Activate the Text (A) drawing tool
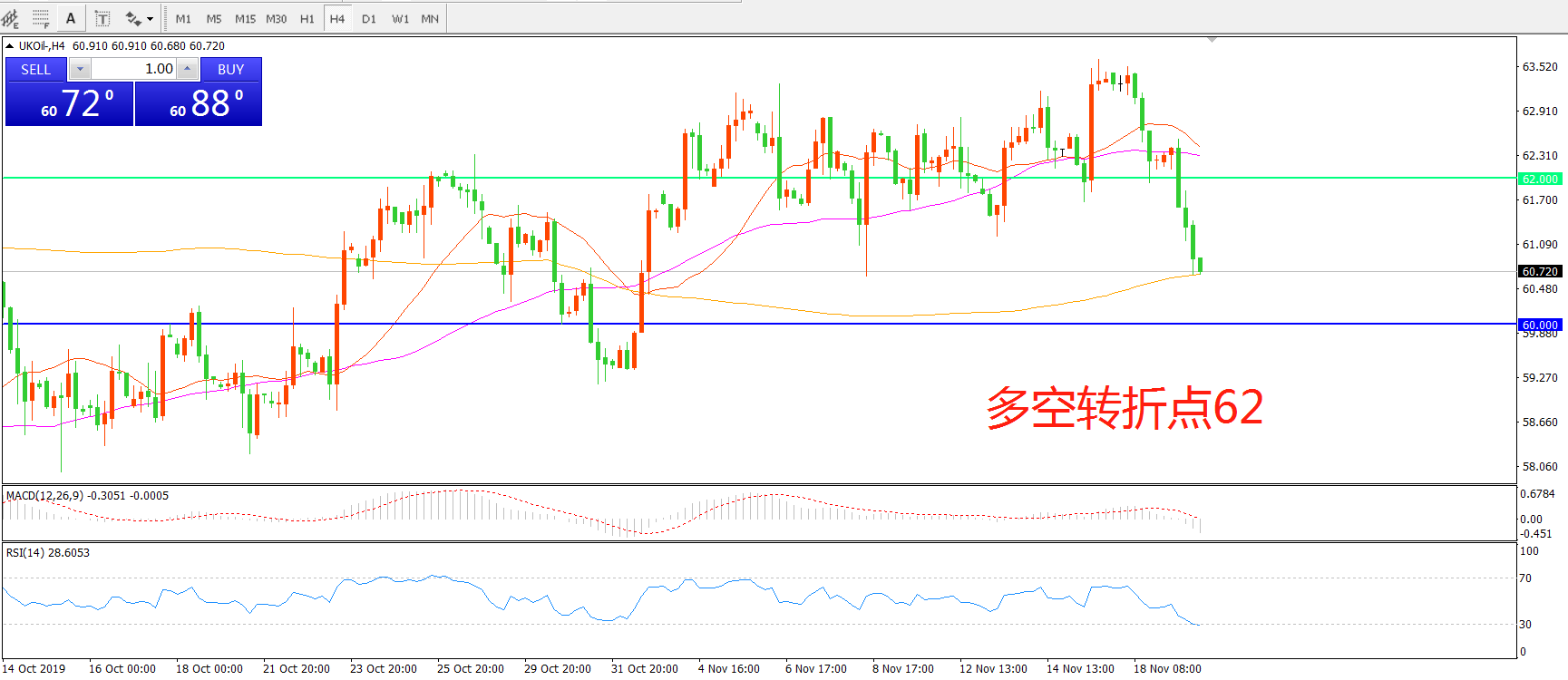The height and width of the screenshot is (680, 1568). pyautogui.click(x=71, y=18)
